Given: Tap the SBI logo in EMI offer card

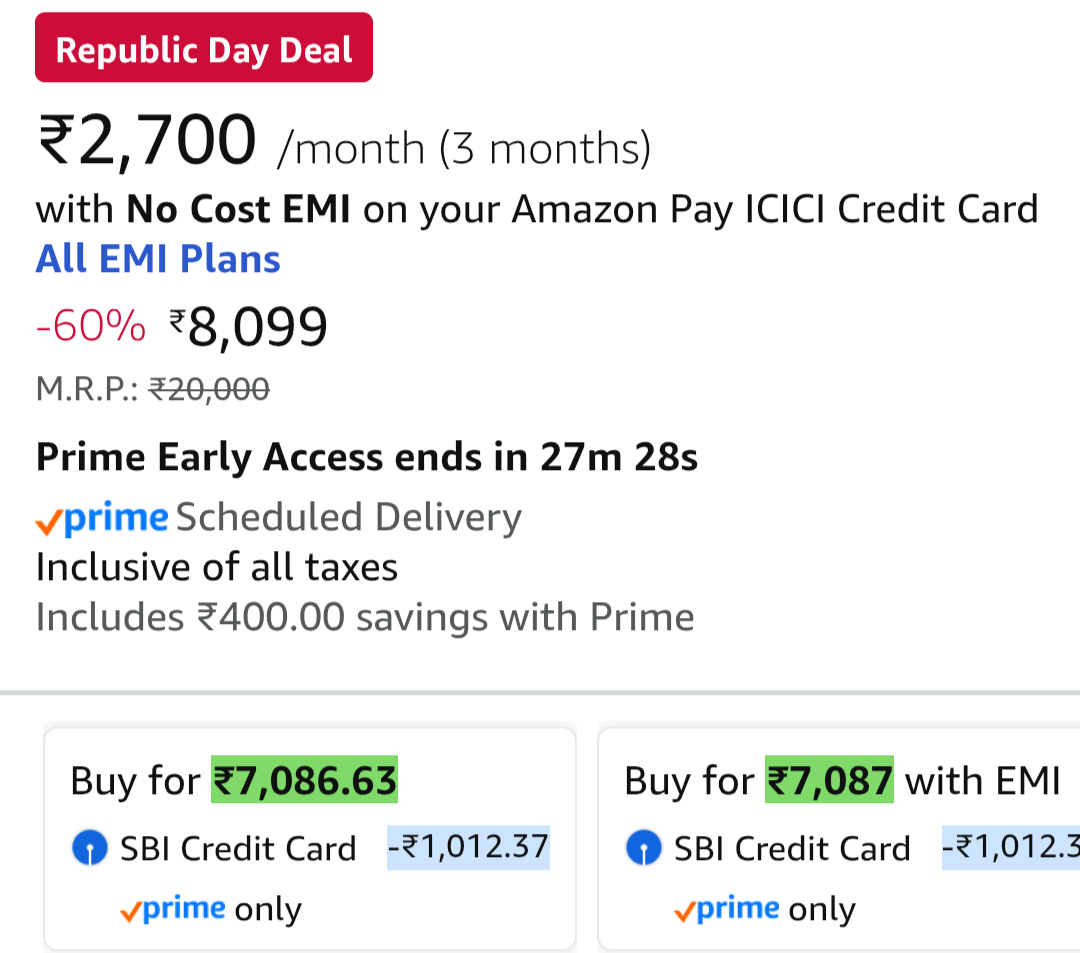Looking at the screenshot, I should (644, 849).
